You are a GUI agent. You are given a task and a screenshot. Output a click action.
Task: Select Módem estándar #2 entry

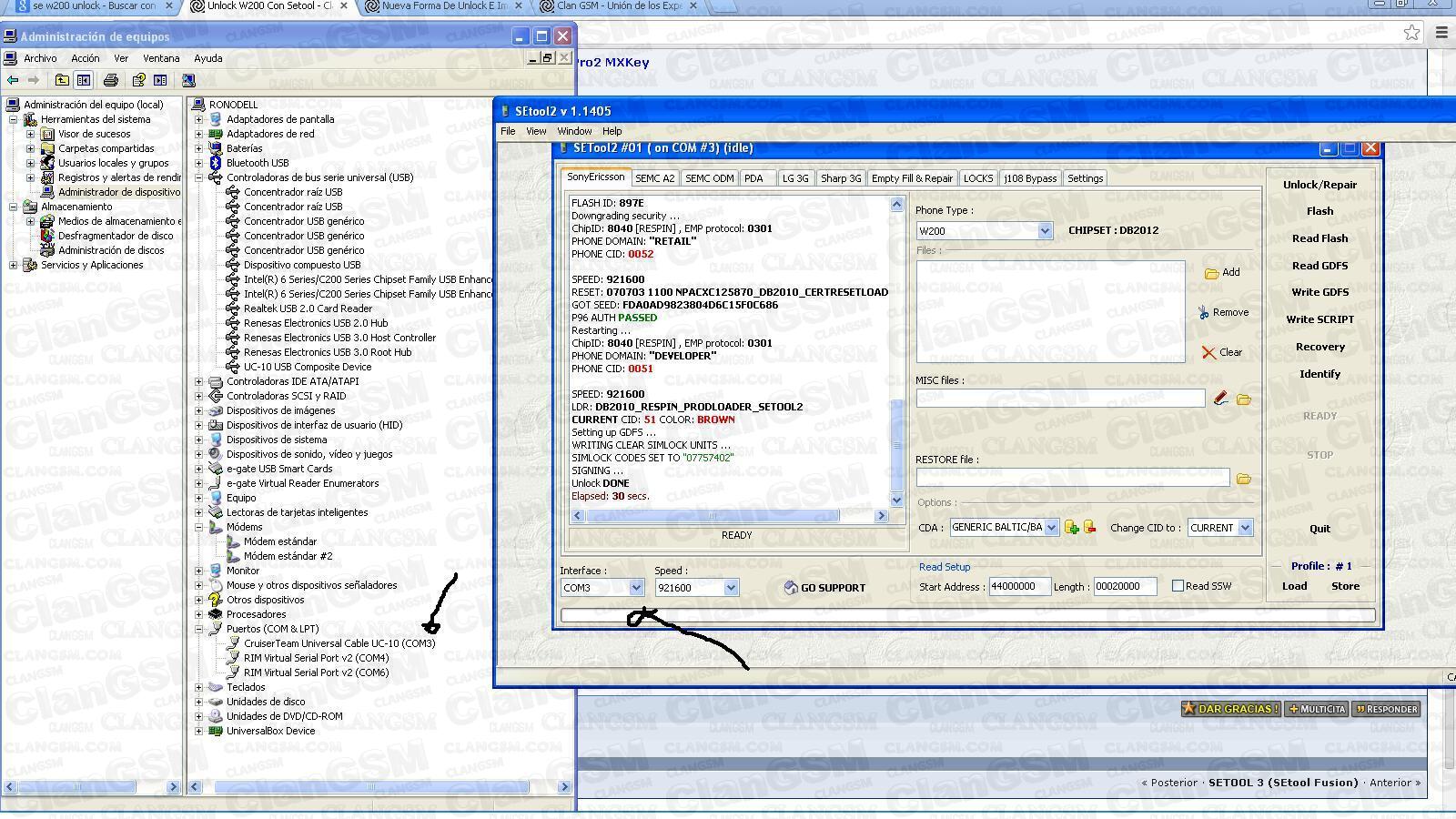pyautogui.click(x=288, y=556)
